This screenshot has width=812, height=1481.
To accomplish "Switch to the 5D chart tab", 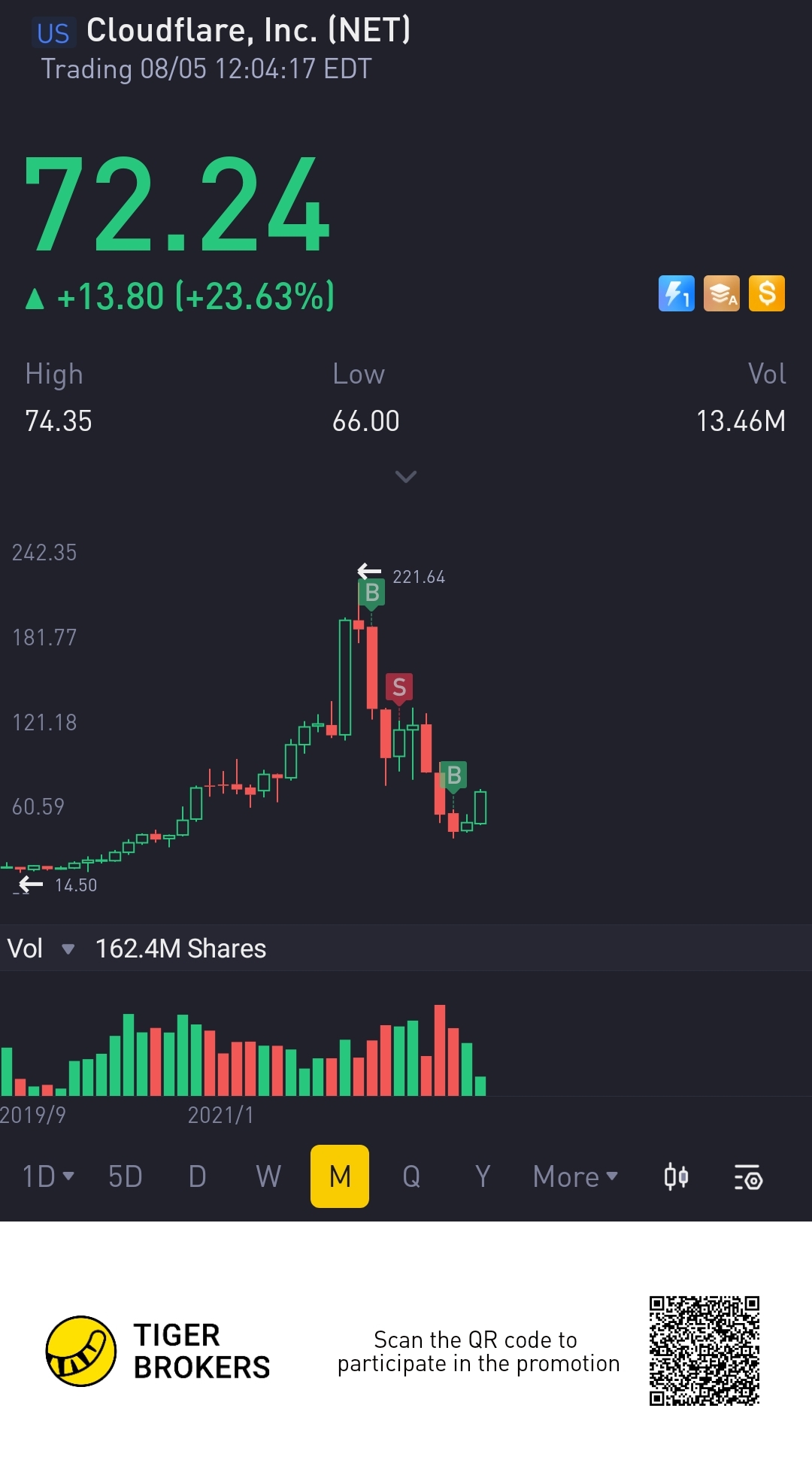I will point(125,1176).
